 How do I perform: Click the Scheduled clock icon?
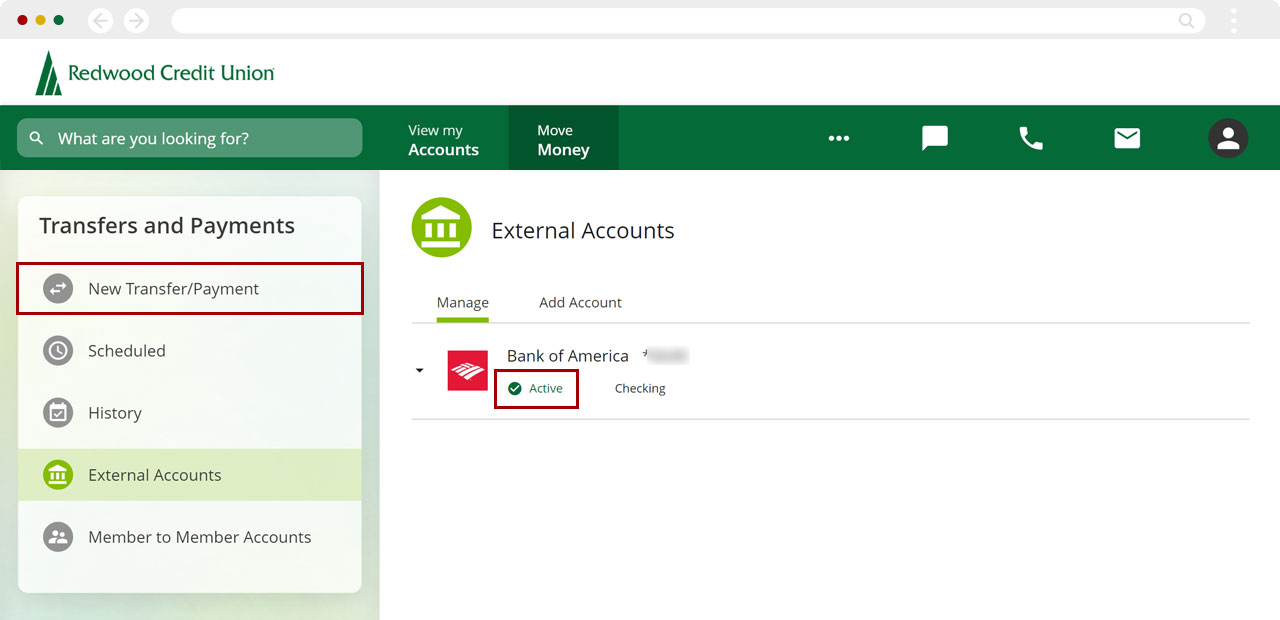[x=58, y=351]
